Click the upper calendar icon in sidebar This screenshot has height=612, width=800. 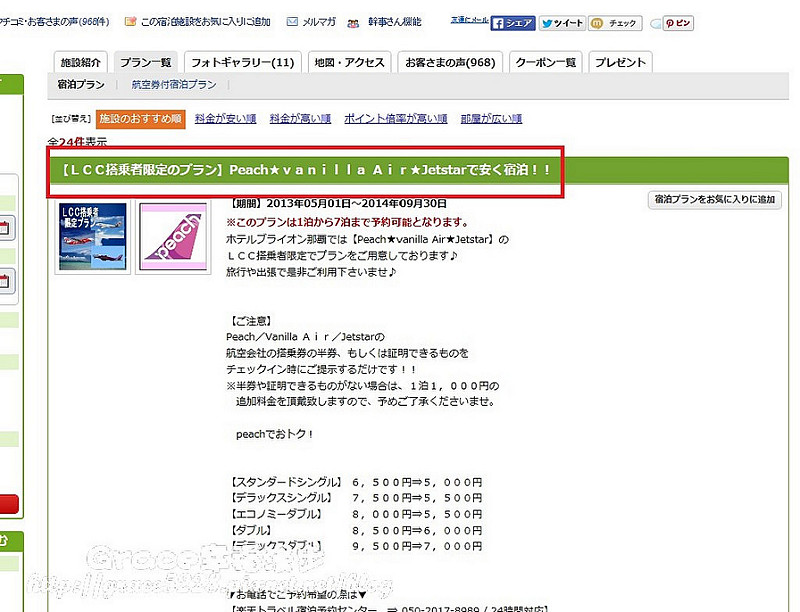coord(5,228)
